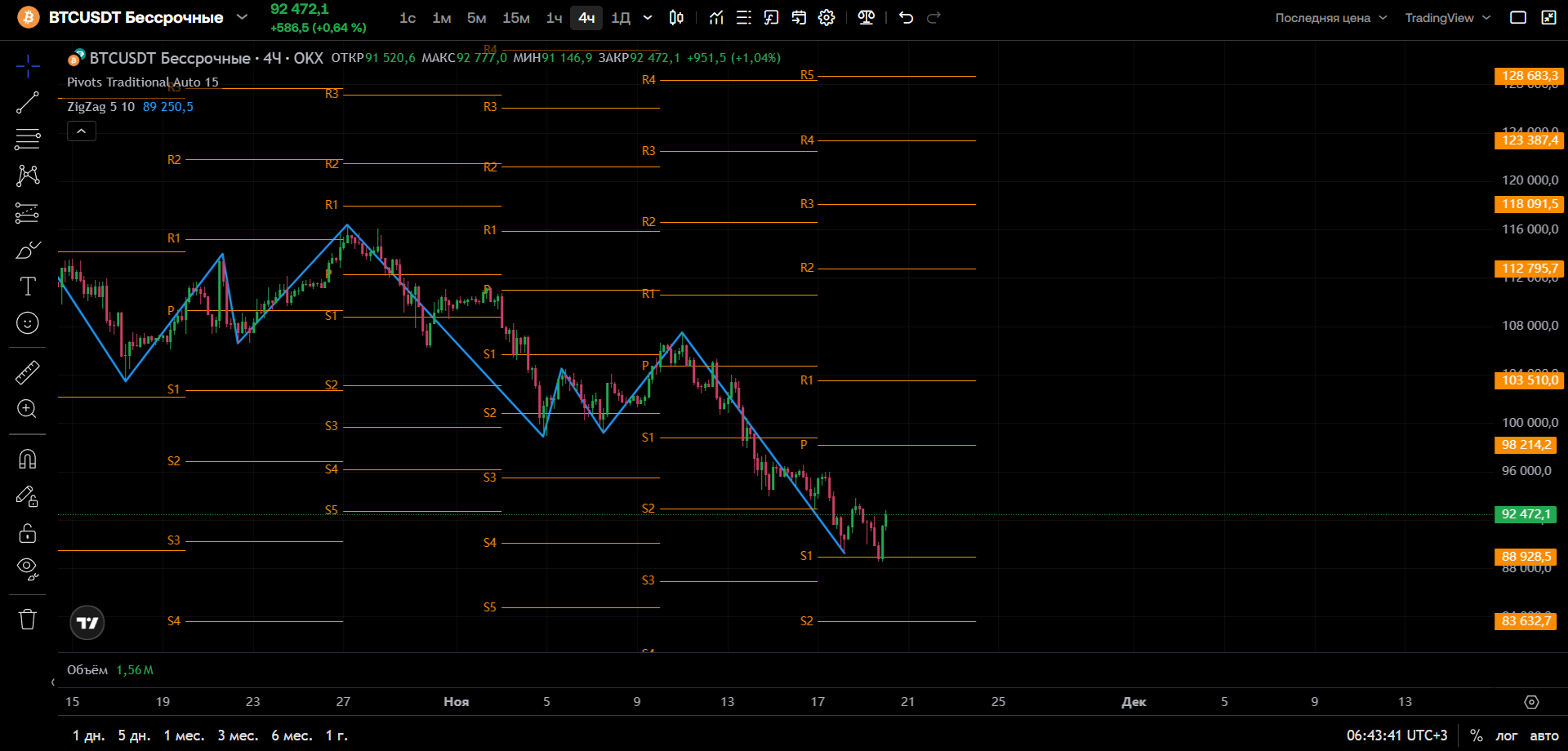
Task: Toggle hide all drawings eye icon
Action: (28, 569)
